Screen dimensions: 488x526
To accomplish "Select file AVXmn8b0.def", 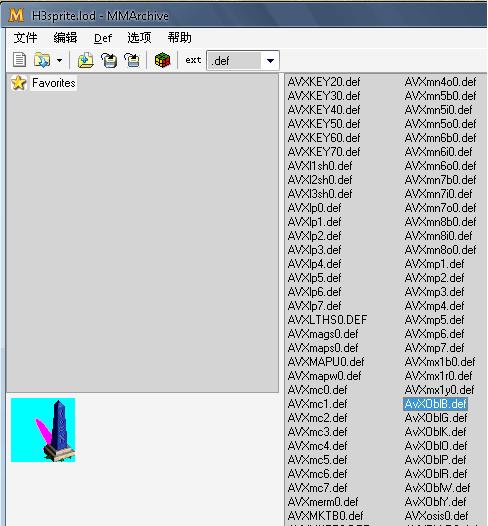I will [440, 222].
